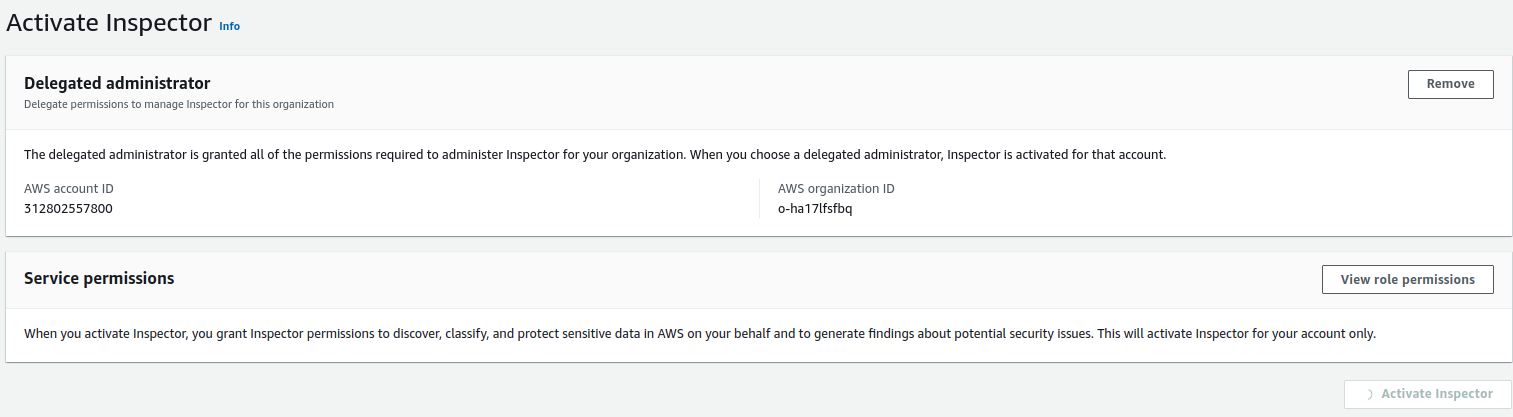
Task: Click the AWS organization ID label
Action: coord(835,189)
